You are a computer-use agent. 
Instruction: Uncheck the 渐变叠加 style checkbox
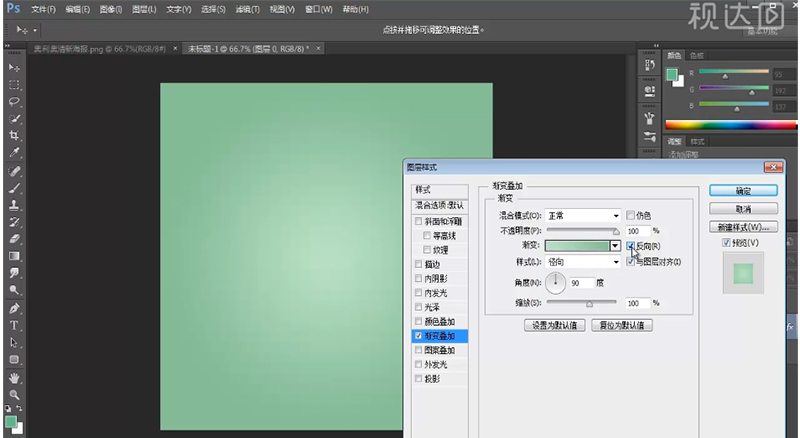(x=419, y=335)
